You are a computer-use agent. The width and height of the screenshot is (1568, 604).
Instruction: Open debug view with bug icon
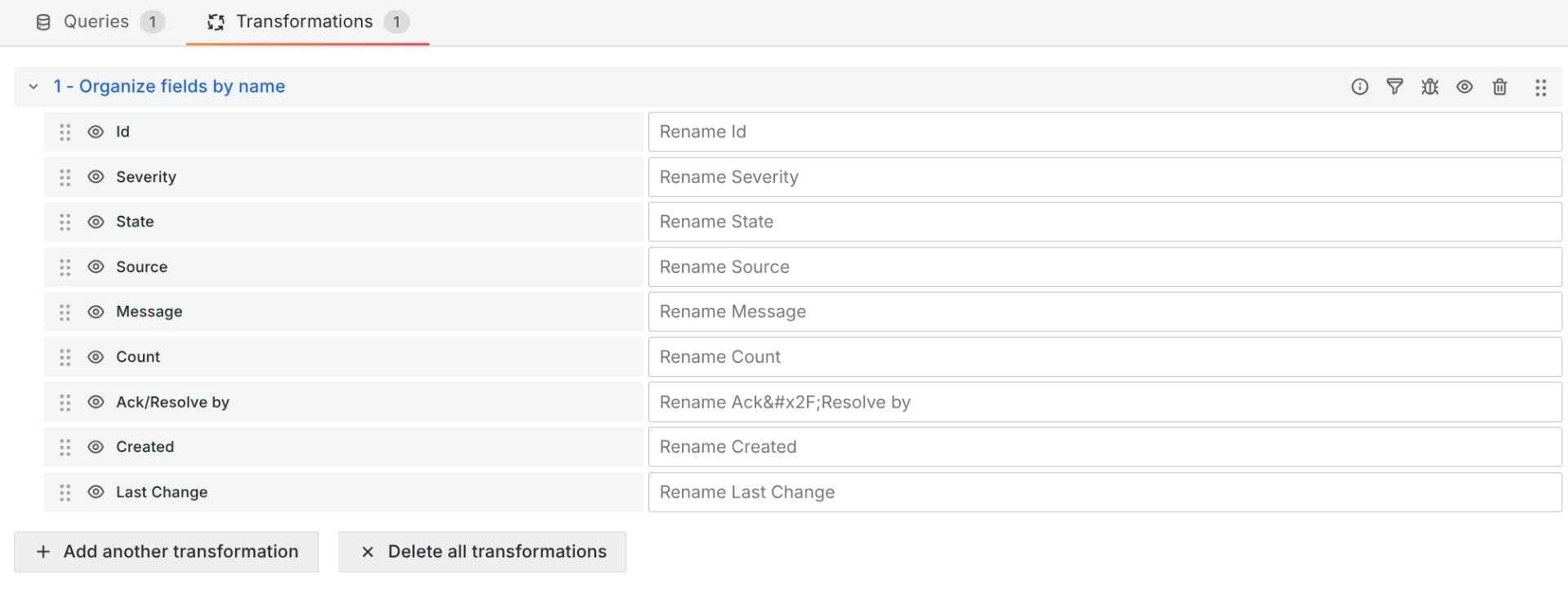click(1429, 87)
